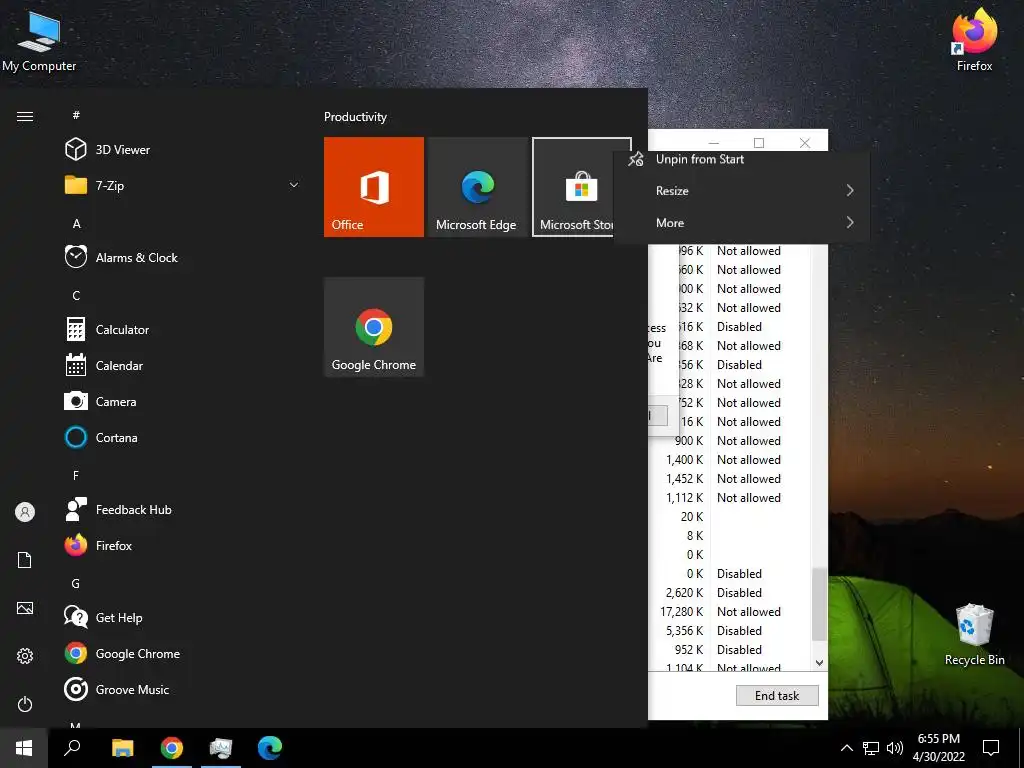Open the volume tray icon

[895, 748]
